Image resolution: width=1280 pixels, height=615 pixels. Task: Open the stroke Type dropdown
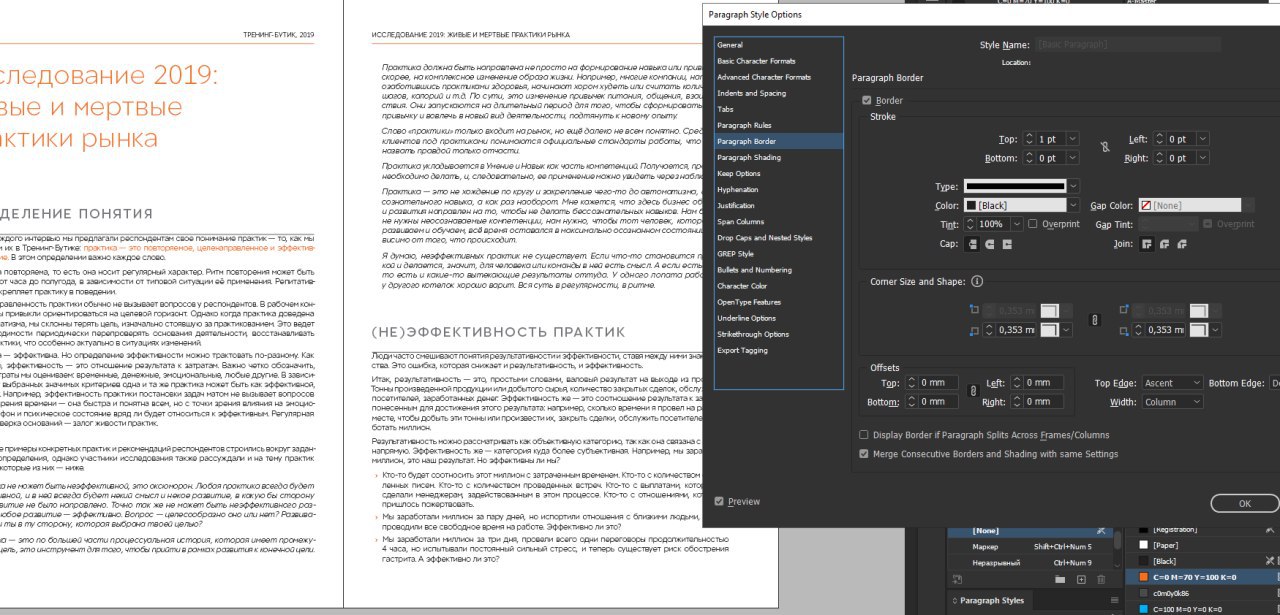pos(1074,186)
